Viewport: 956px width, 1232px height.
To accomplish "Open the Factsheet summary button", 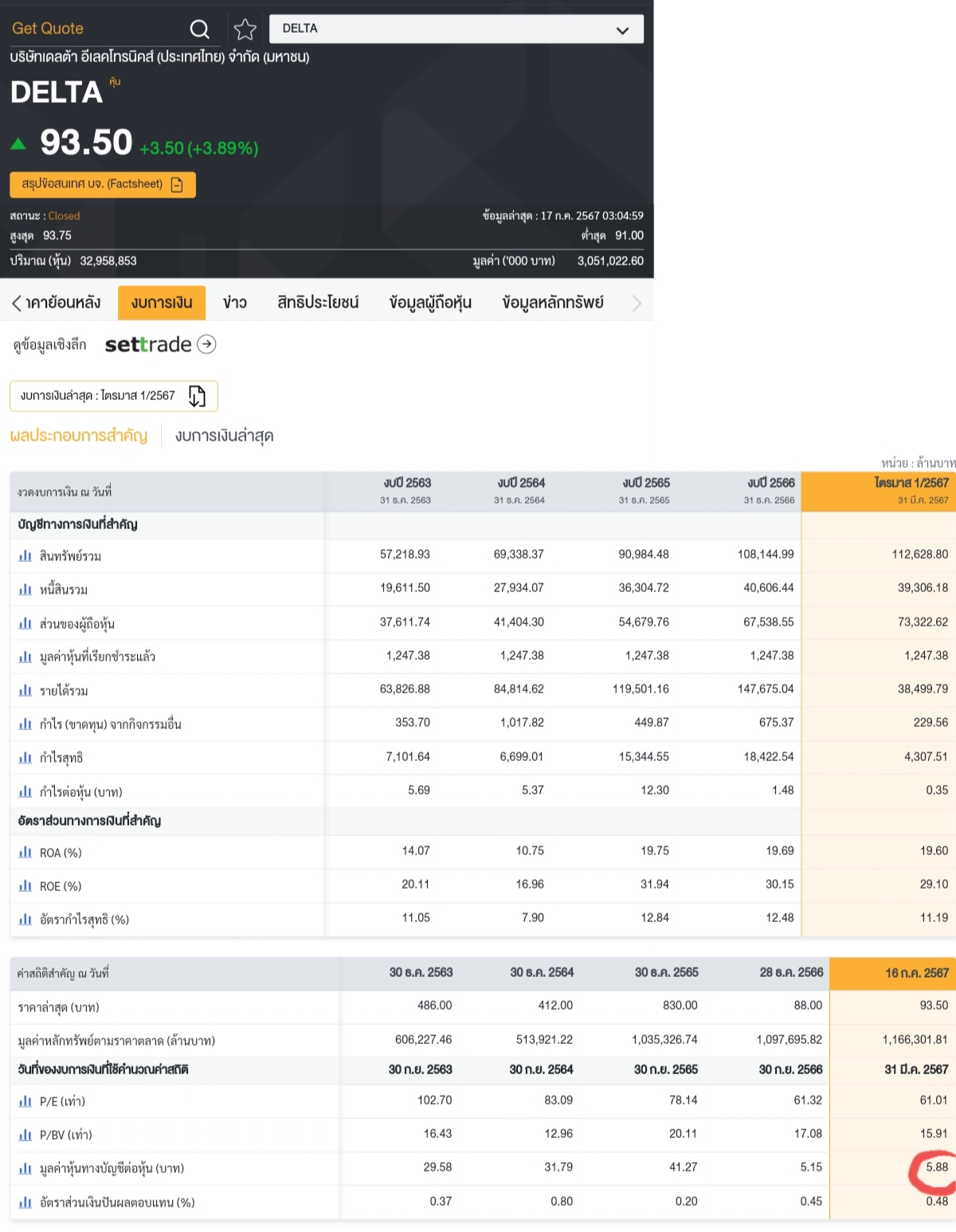I will click(x=103, y=184).
